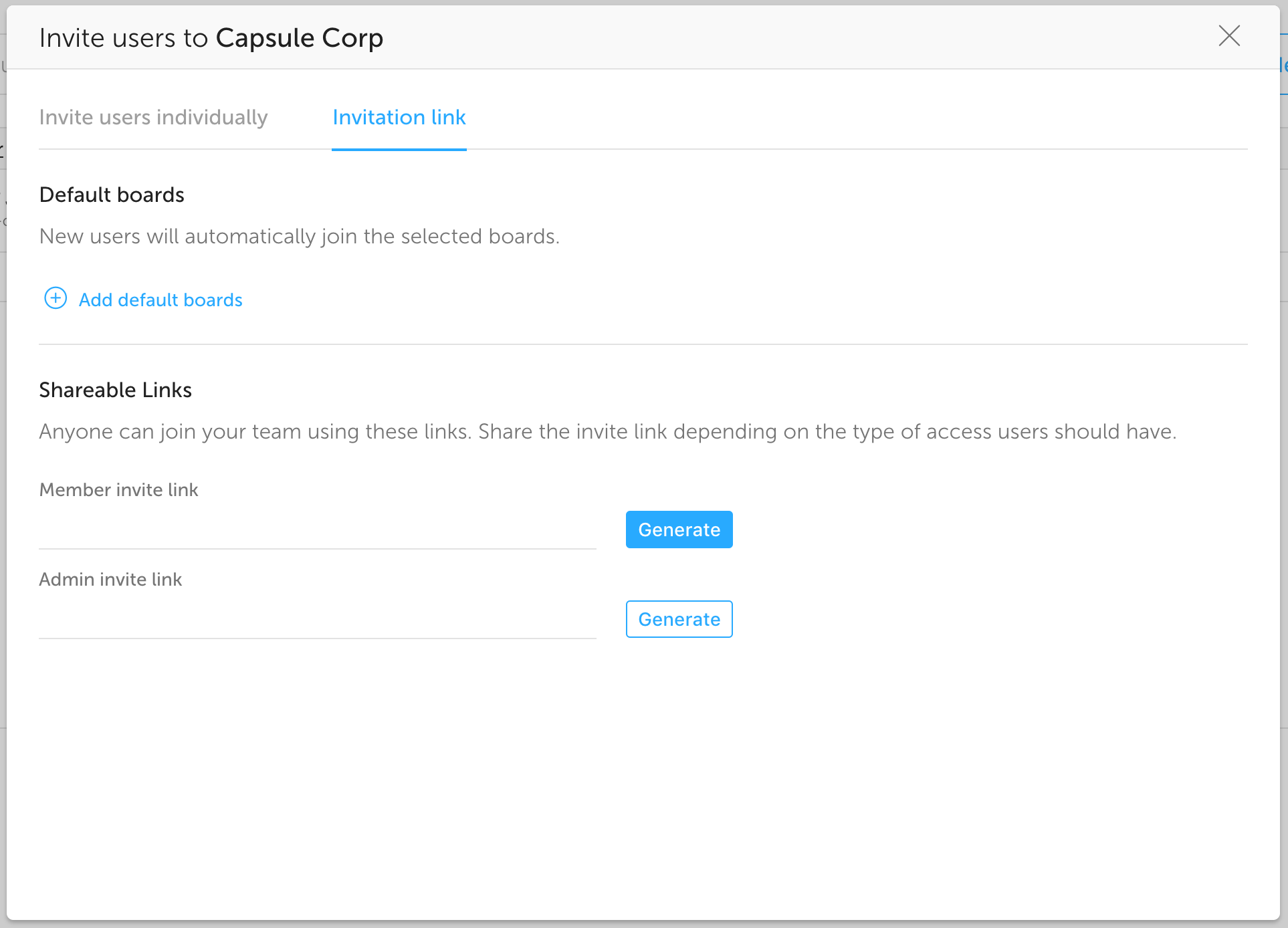Screen dimensions: 1288x928
Task: Close the Invite users dialog
Action: [1229, 36]
